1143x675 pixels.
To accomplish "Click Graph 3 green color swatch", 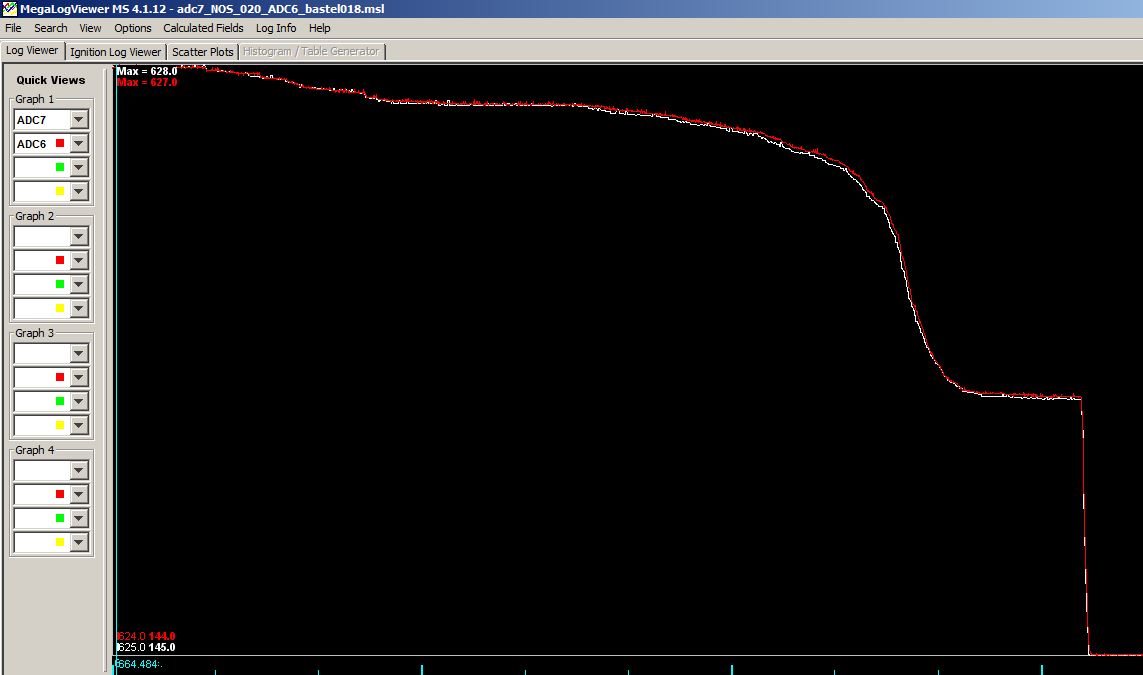I will 60,402.
